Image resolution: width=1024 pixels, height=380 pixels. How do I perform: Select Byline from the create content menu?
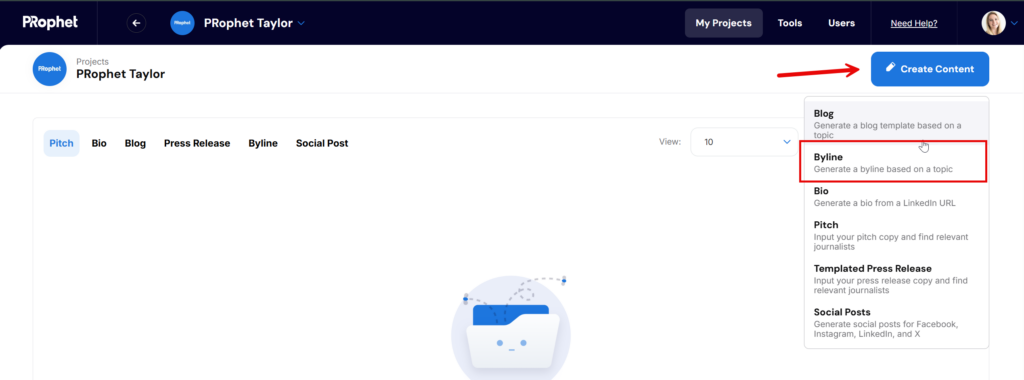tap(893, 163)
